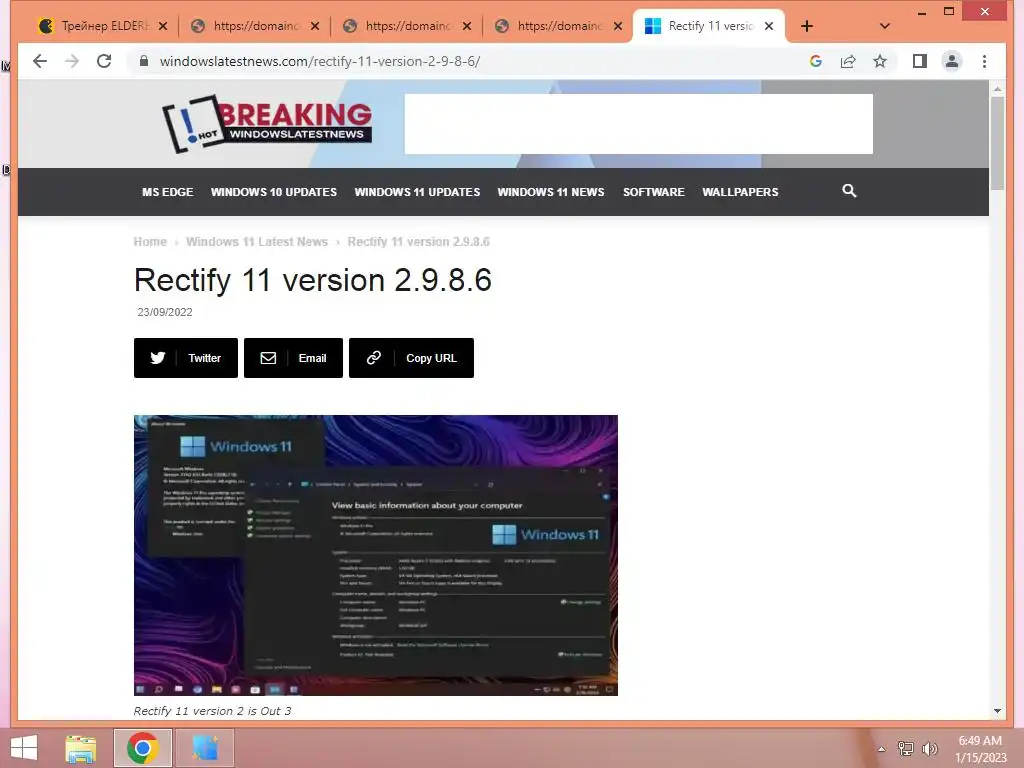Open the network tray icon
1024x768 pixels.
[906, 749]
